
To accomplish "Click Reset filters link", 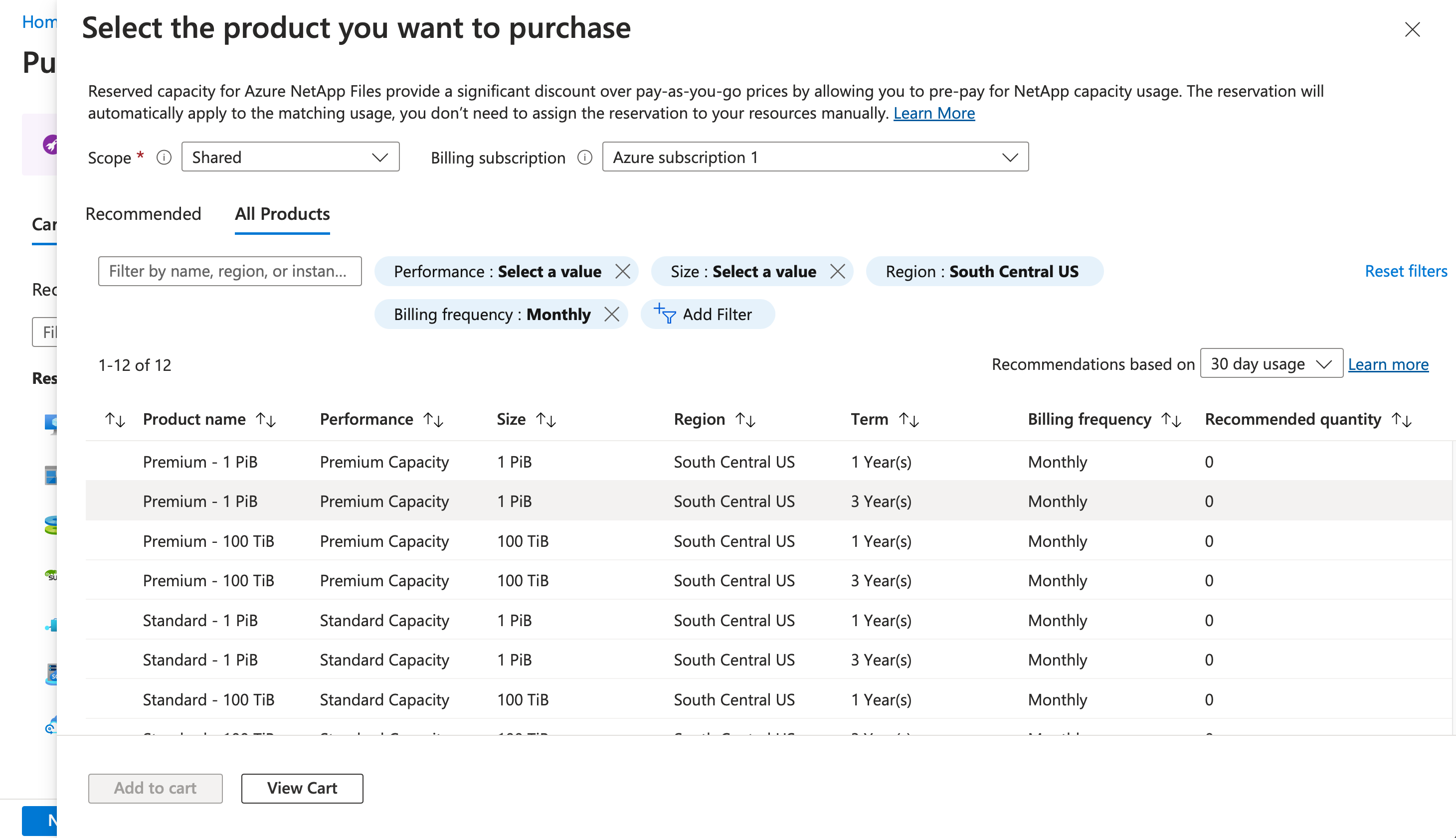I will pyautogui.click(x=1405, y=271).
